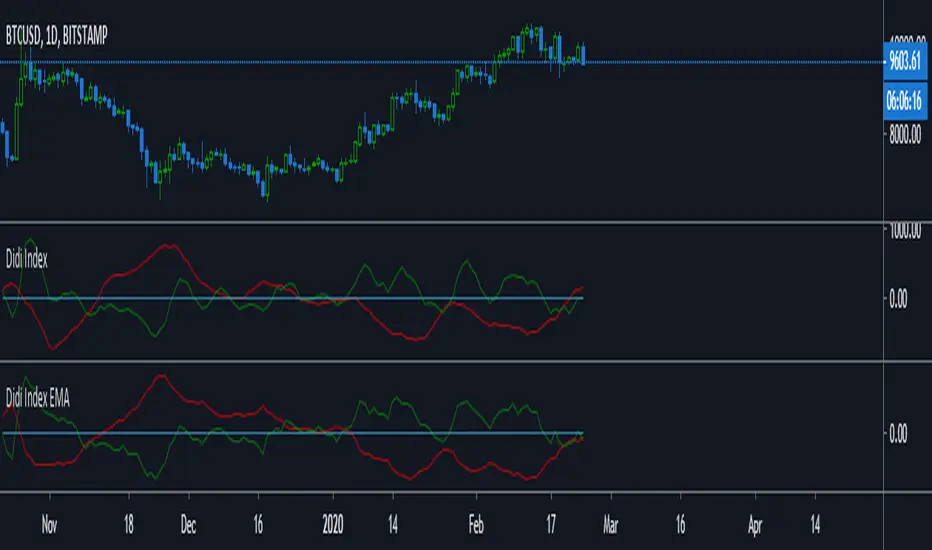This screenshot has width=932, height=550.
Task: Click the red line peak in Didi Index EMA pane
Action: point(160,376)
